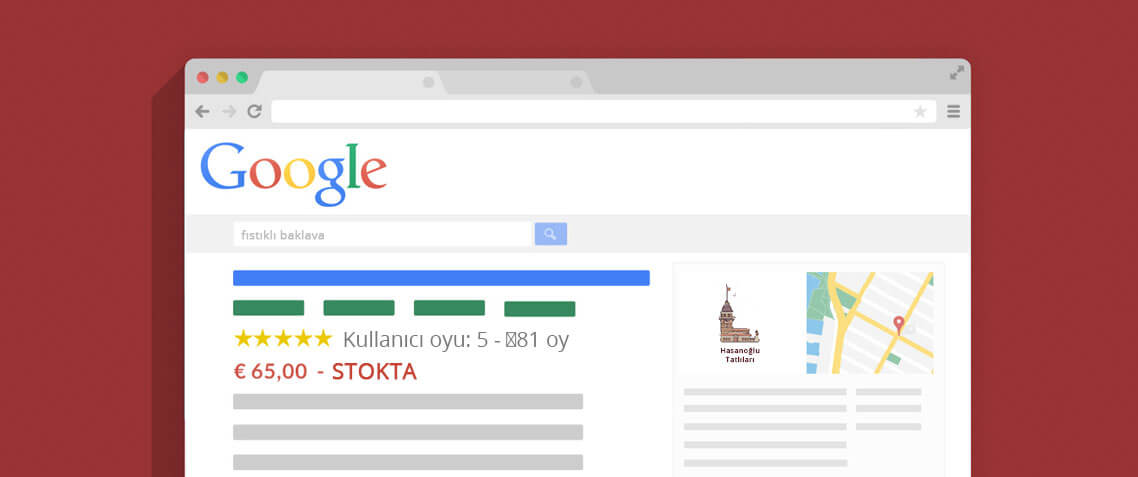Open the Hasanoğlu Tatlıları logo thumbnail
The width and height of the screenshot is (1138, 477).
coord(739,323)
